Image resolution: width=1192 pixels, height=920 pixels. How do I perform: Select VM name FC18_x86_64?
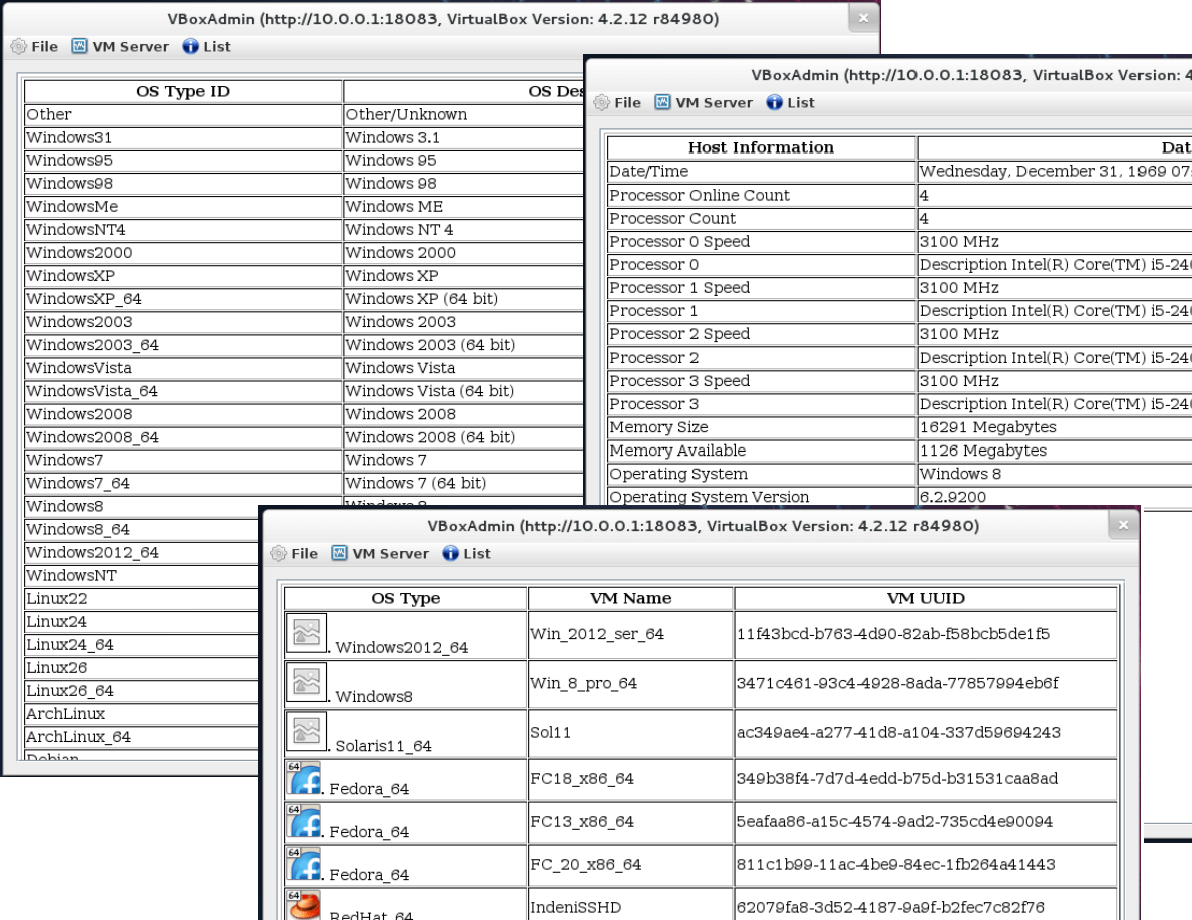tap(582, 779)
